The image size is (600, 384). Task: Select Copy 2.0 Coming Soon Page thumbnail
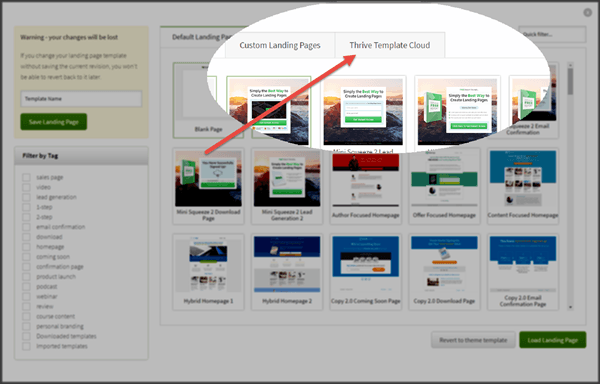tap(365, 272)
